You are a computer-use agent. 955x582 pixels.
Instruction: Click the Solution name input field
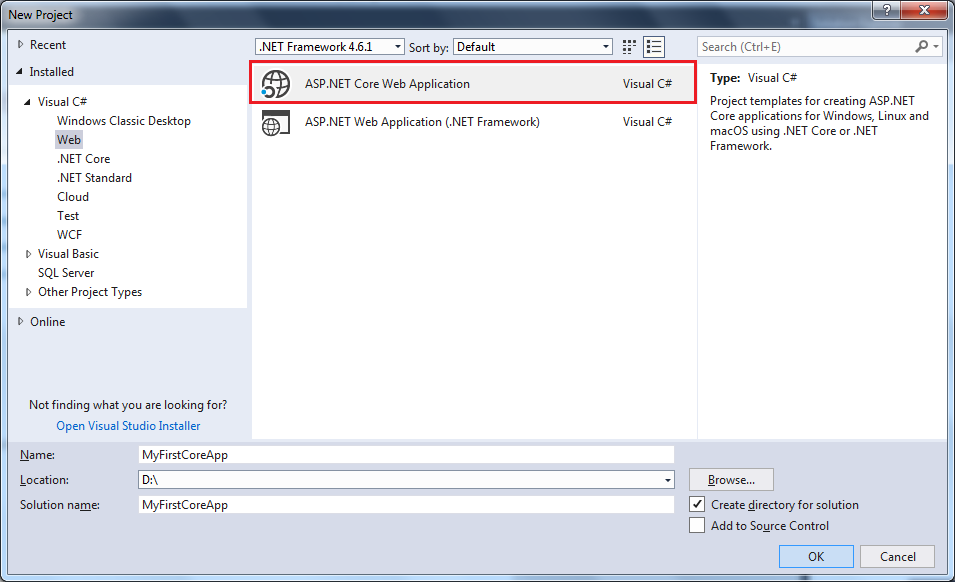tap(406, 505)
